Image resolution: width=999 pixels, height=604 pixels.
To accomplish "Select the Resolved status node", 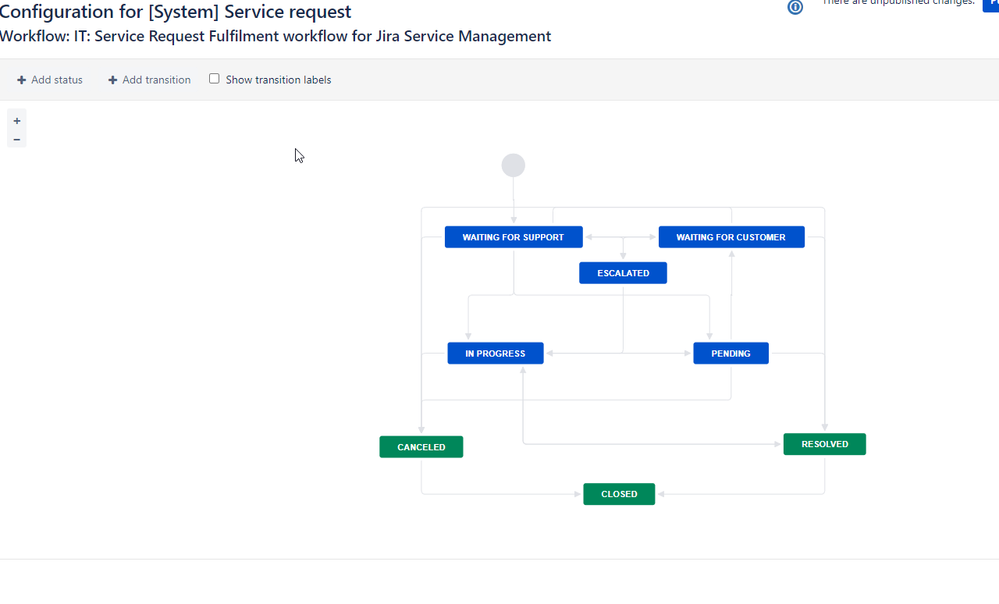I will tap(824, 444).
